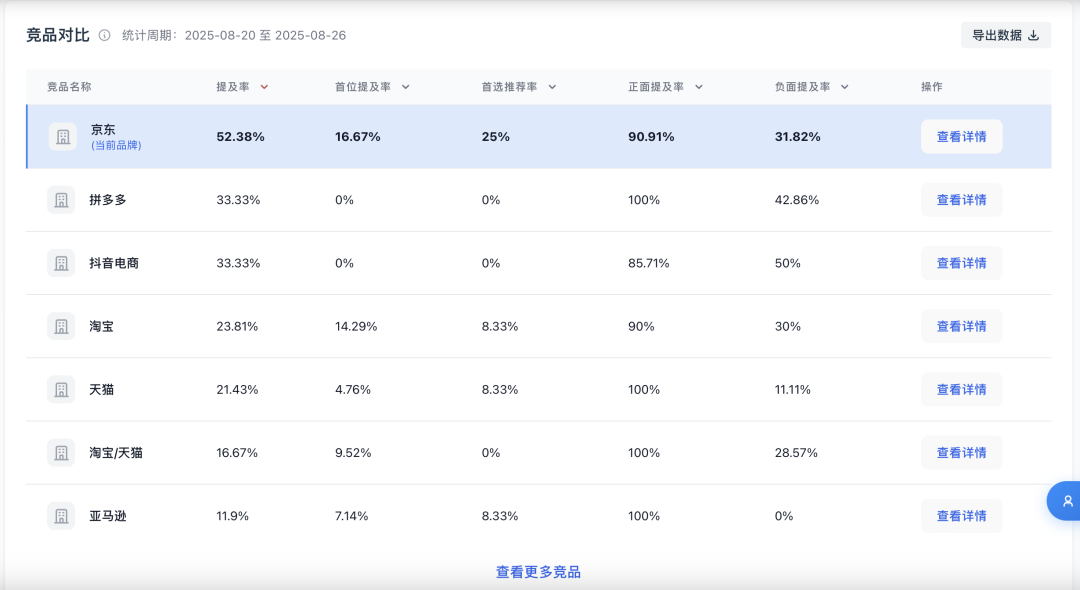Click 查看详情 for 拼多多
The width and height of the screenshot is (1080, 590).
[x=962, y=200]
